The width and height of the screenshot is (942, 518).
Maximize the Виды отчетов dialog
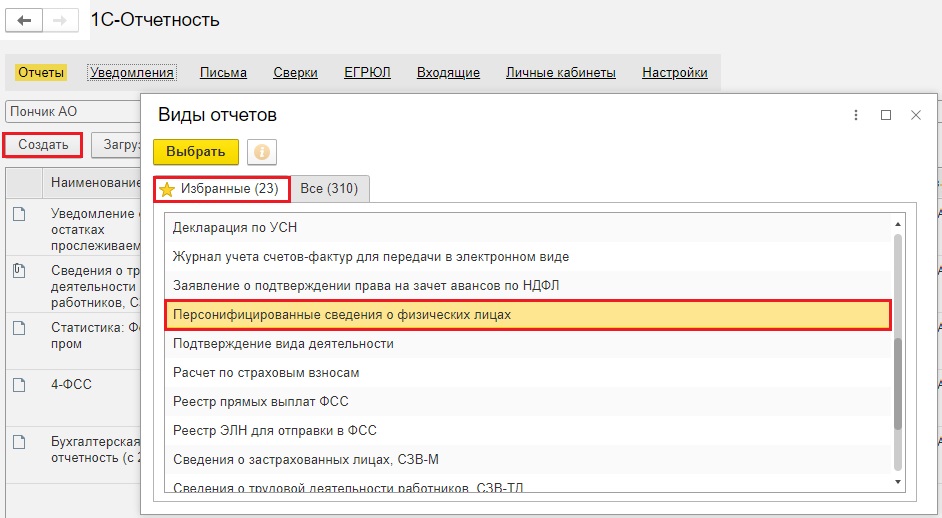(x=886, y=115)
